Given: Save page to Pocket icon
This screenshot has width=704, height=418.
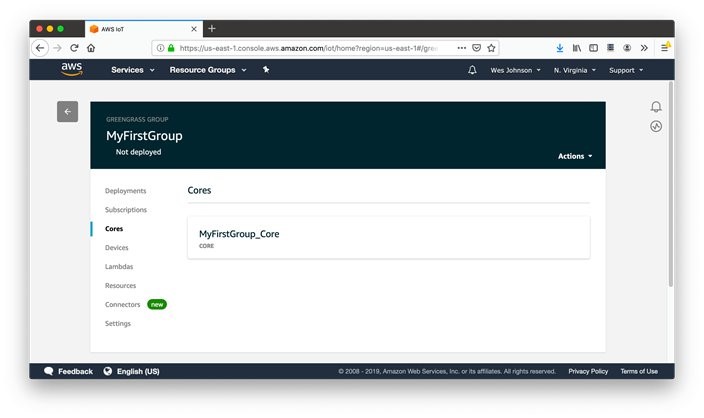Looking at the screenshot, I should [476, 48].
